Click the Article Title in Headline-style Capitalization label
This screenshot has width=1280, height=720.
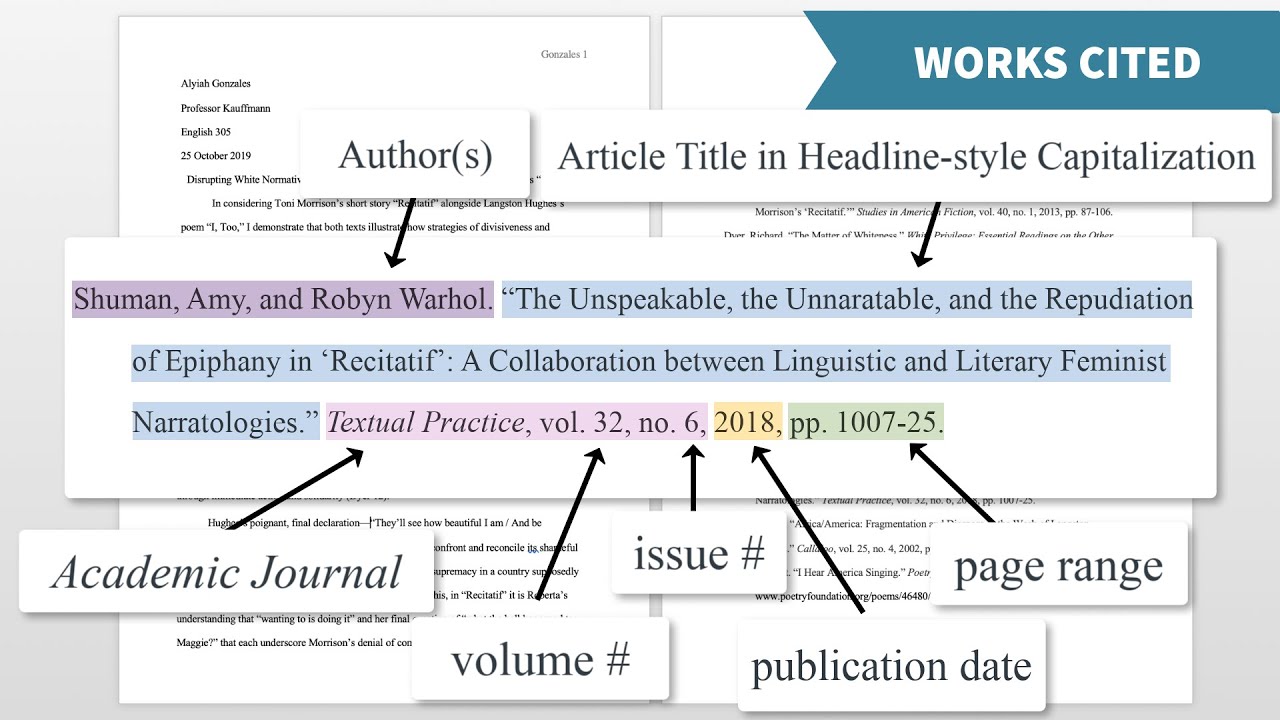point(907,156)
